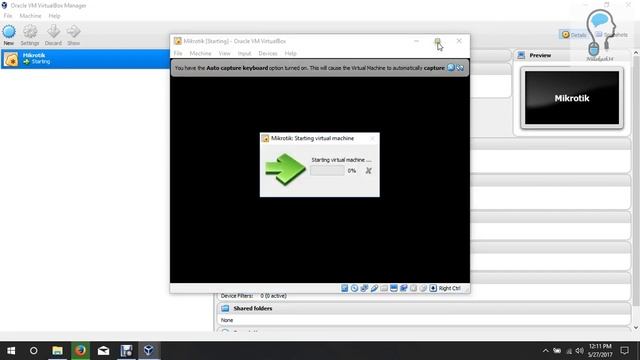
Task: Open Settings from the Manager toolbar
Action: [x=30, y=35]
